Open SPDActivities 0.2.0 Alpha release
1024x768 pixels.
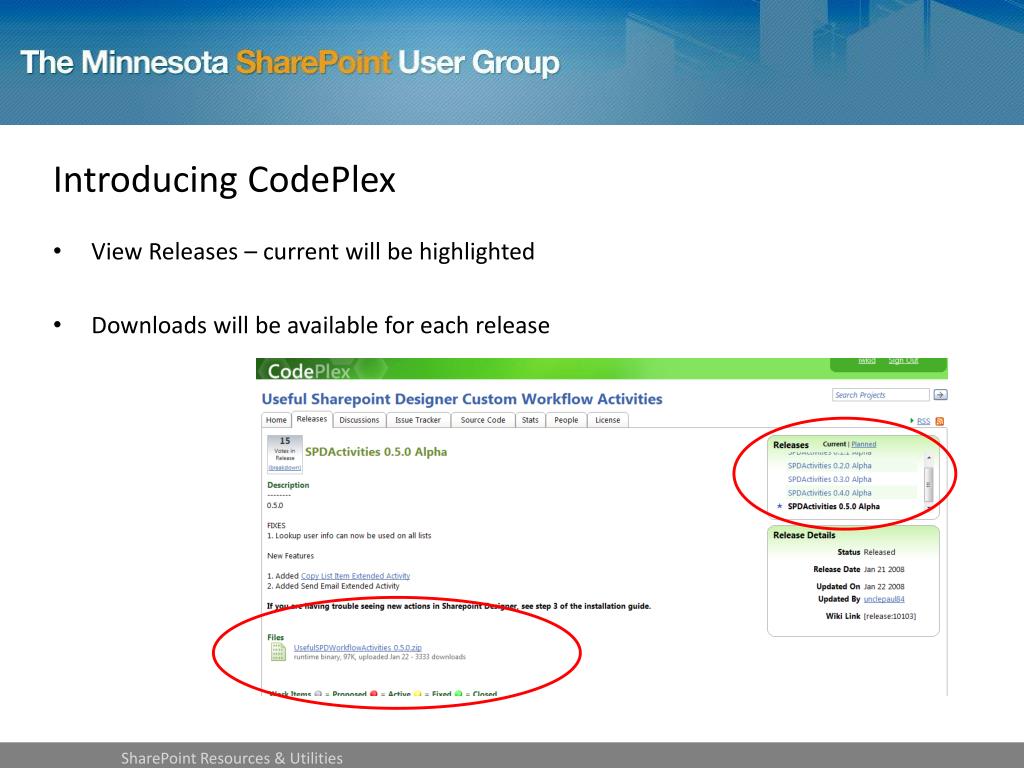829,466
